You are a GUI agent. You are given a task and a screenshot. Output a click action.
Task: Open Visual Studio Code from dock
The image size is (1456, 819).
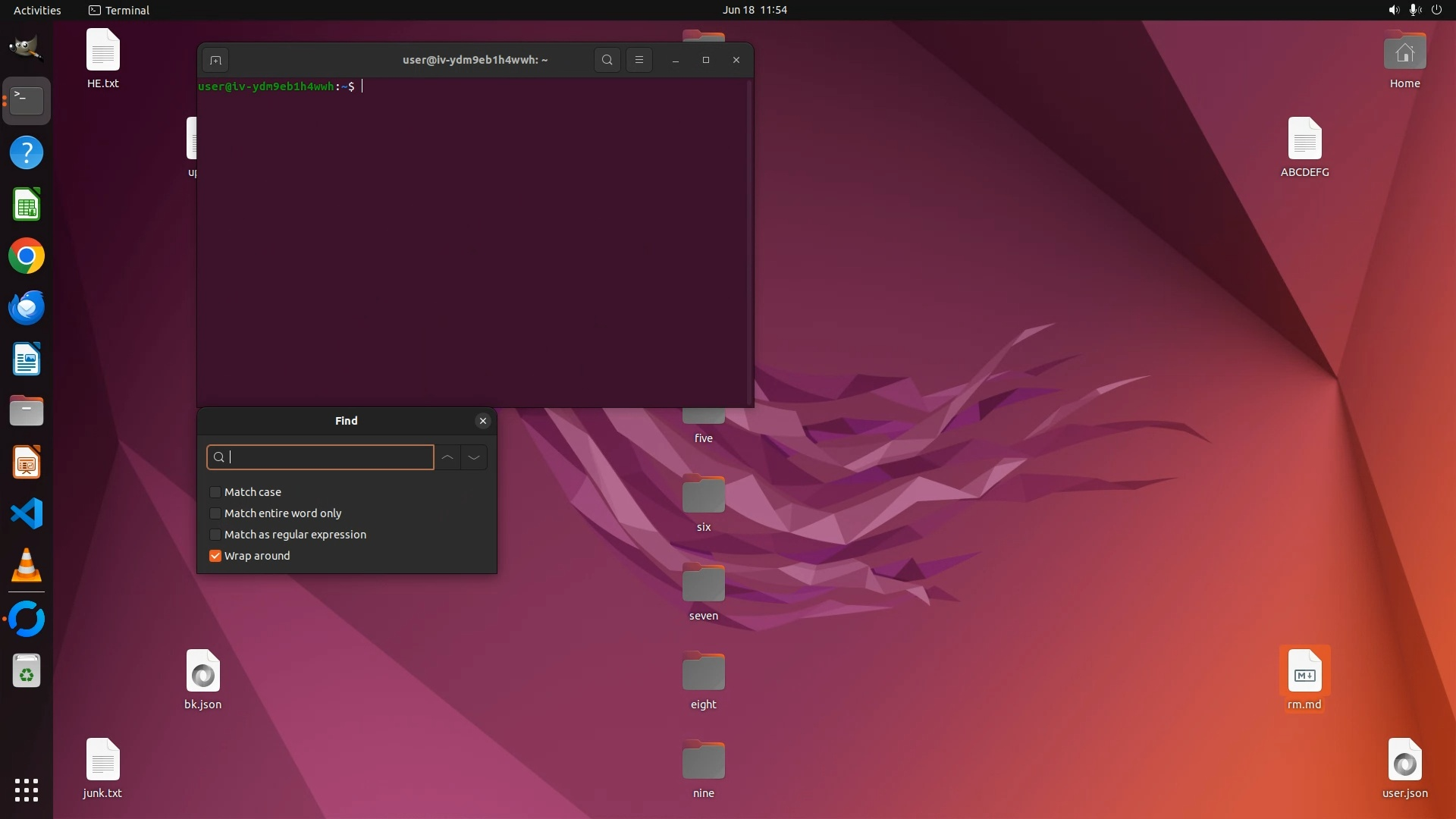[x=27, y=514]
